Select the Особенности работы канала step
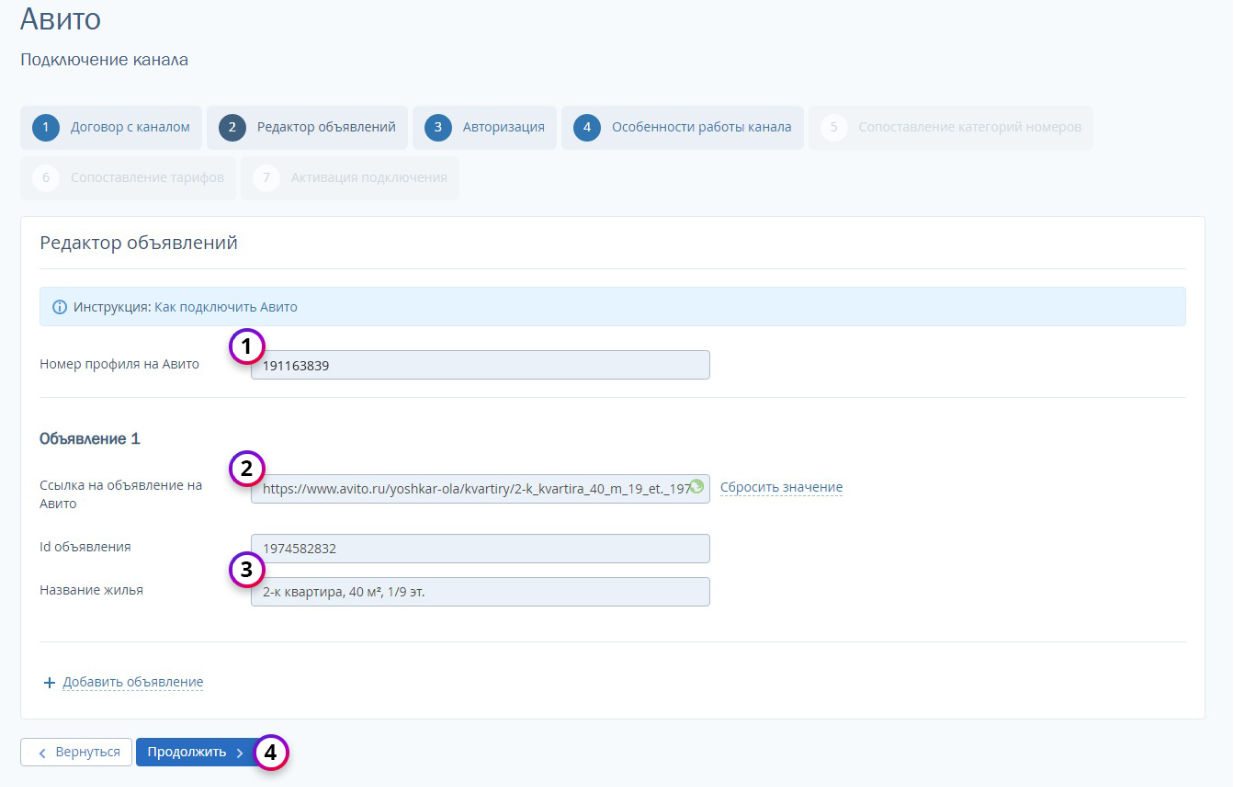 (x=683, y=128)
